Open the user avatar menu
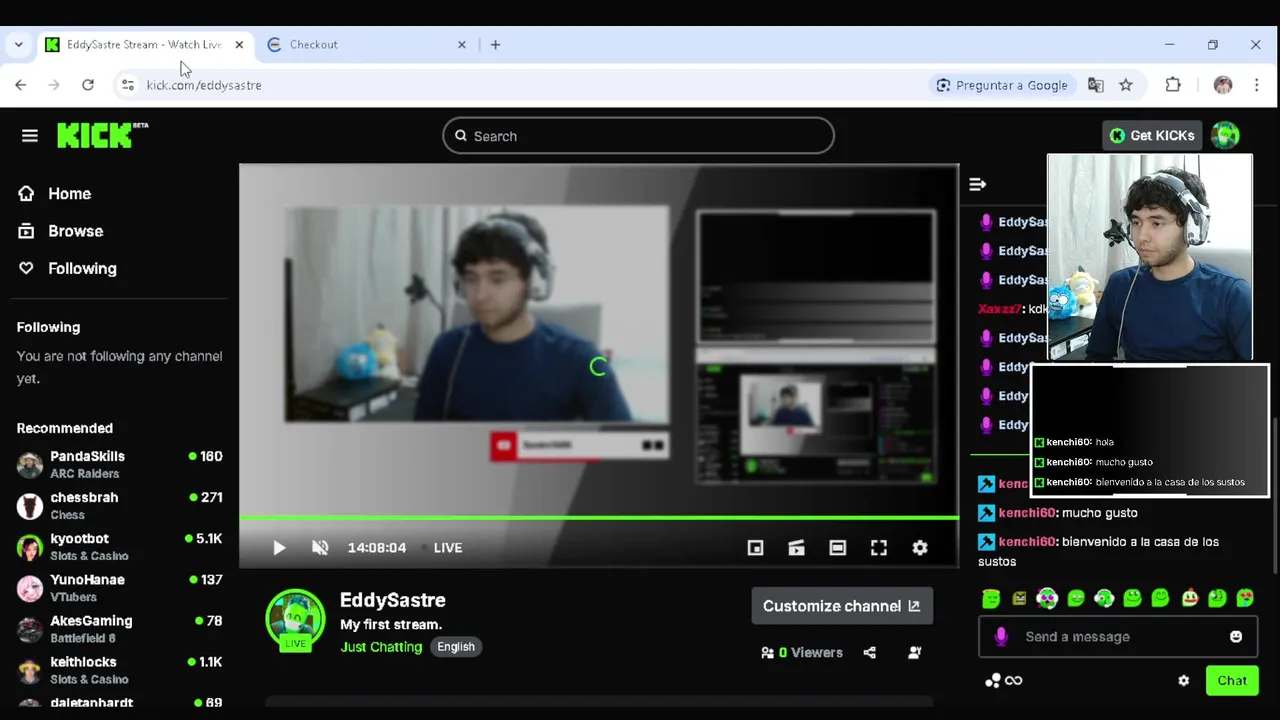Screen dimensions: 1280x720 pyautogui.click(x=1225, y=135)
